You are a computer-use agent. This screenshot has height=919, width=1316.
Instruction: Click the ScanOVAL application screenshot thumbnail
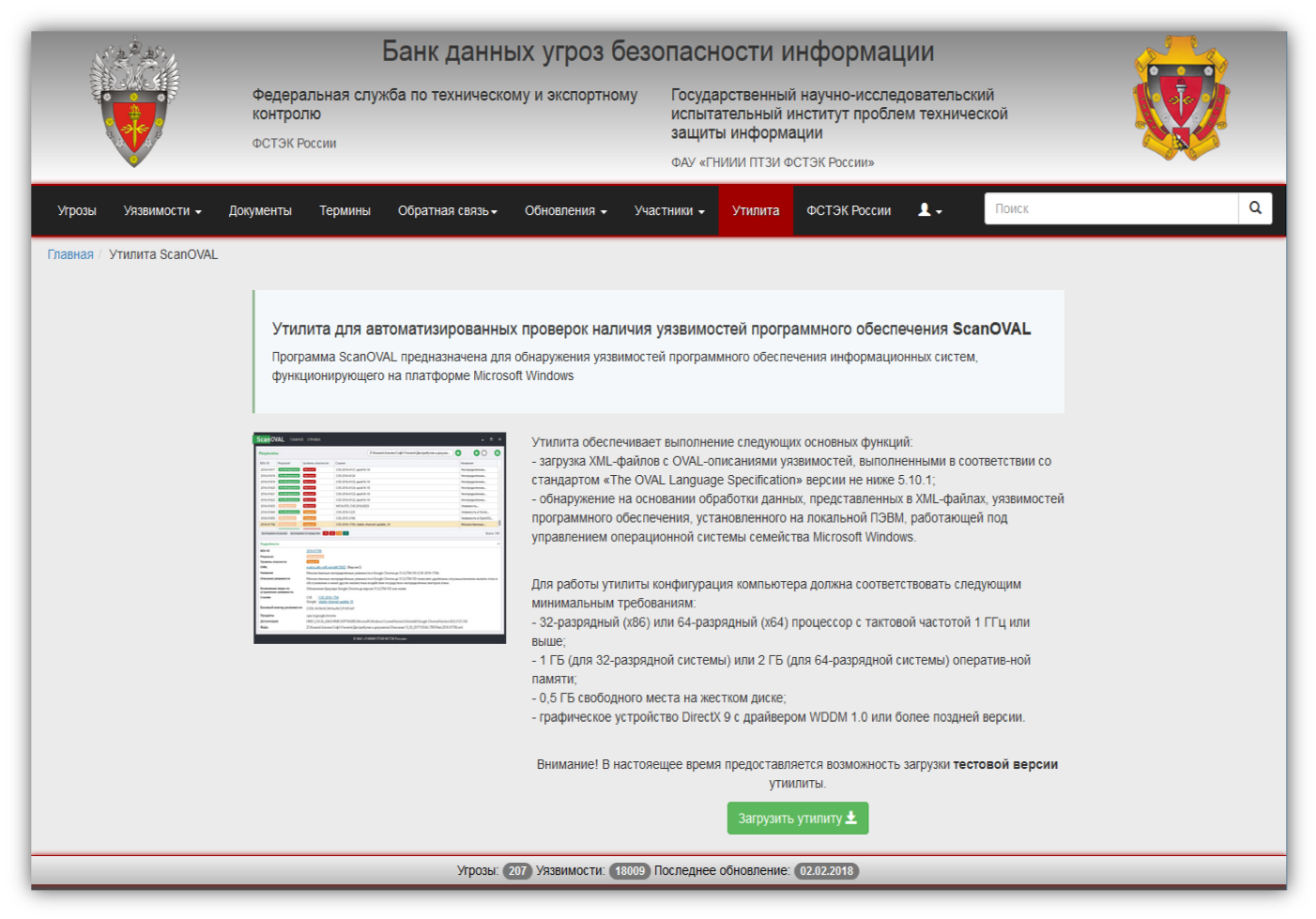click(x=379, y=538)
